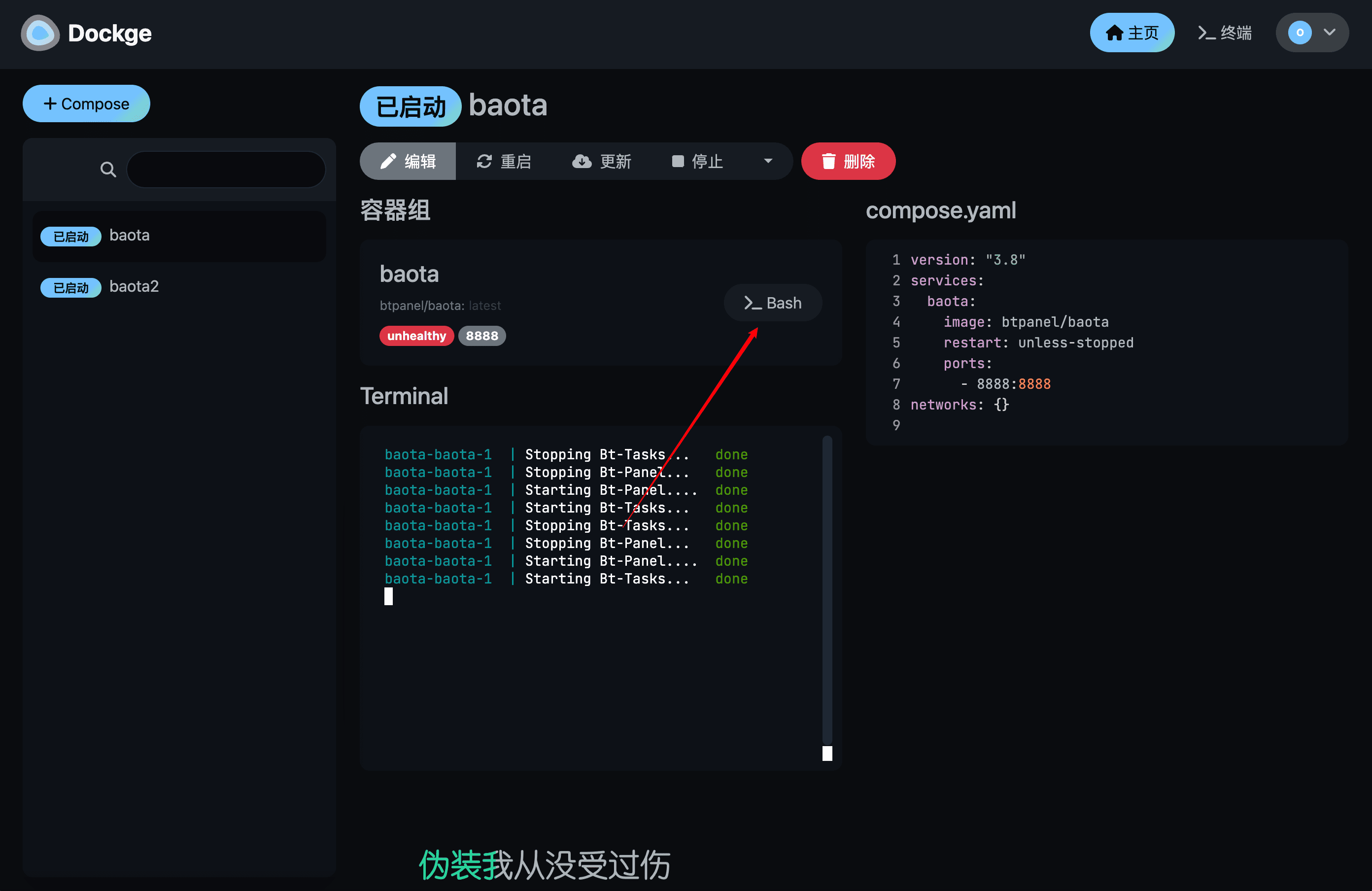Open the 终端 terminal page
The image size is (1372, 891).
[1225, 33]
